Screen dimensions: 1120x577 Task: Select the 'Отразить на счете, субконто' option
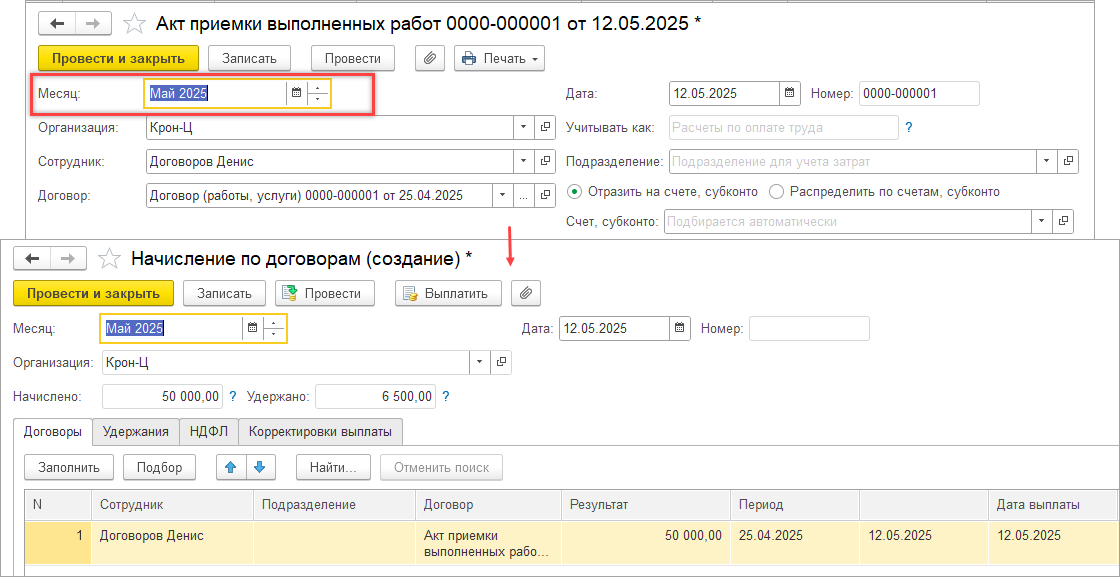coord(574,191)
